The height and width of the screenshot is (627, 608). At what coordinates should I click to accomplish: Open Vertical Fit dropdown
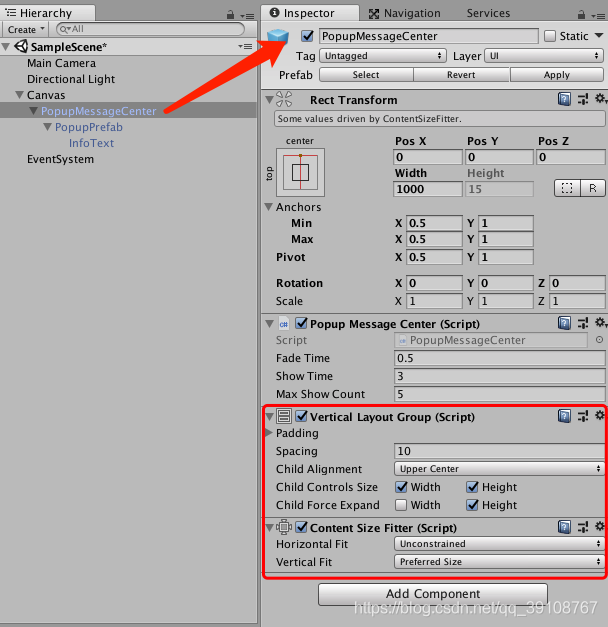(x=499, y=562)
